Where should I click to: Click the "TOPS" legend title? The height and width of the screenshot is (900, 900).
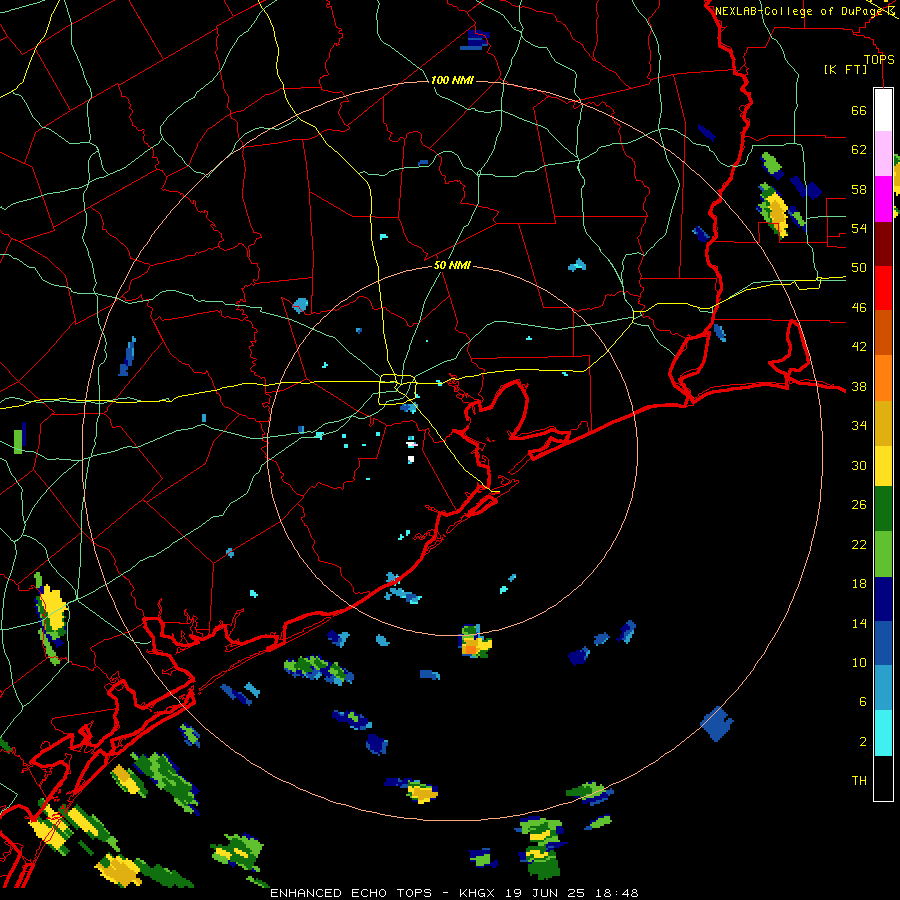(x=879, y=60)
